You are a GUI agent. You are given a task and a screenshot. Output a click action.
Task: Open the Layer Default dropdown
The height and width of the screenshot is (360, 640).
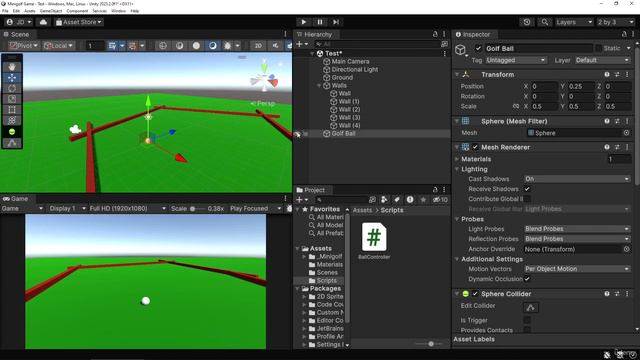(x=602, y=60)
